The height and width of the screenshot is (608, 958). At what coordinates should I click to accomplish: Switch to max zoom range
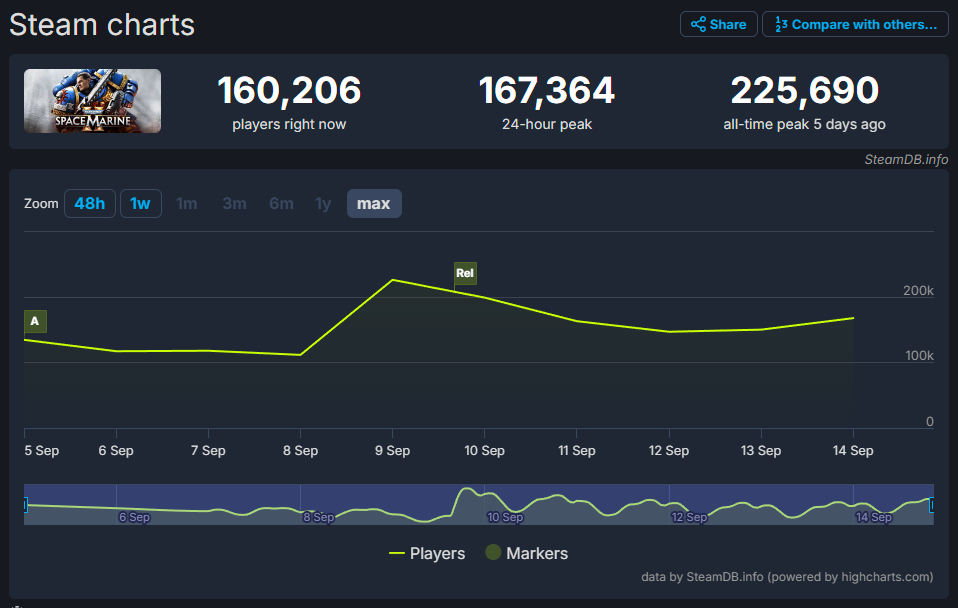[374, 203]
